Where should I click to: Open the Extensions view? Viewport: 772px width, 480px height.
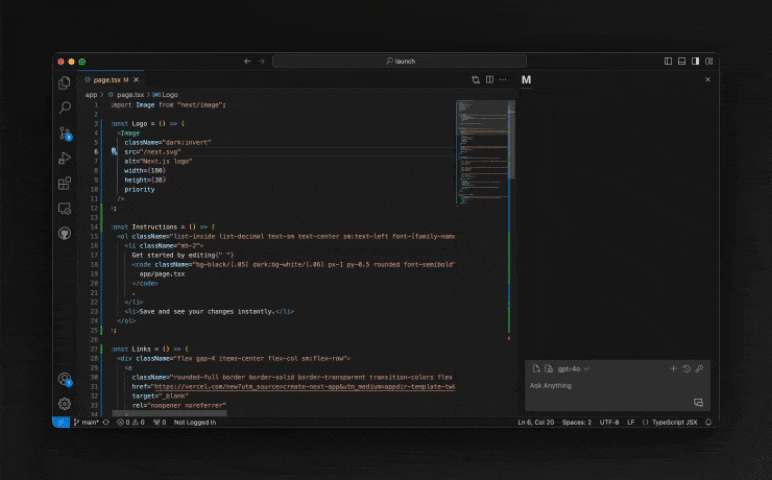[64, 183]
